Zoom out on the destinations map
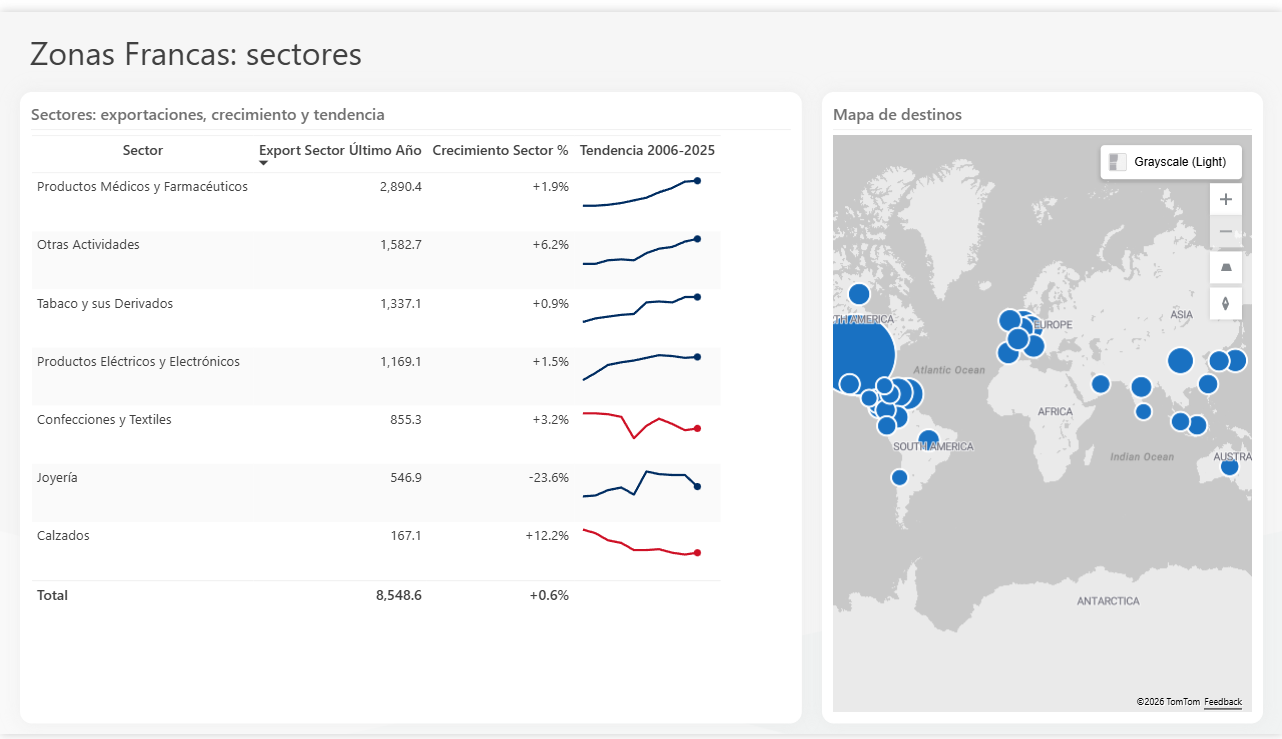The image size is (1282, 739). point(1226,232)
